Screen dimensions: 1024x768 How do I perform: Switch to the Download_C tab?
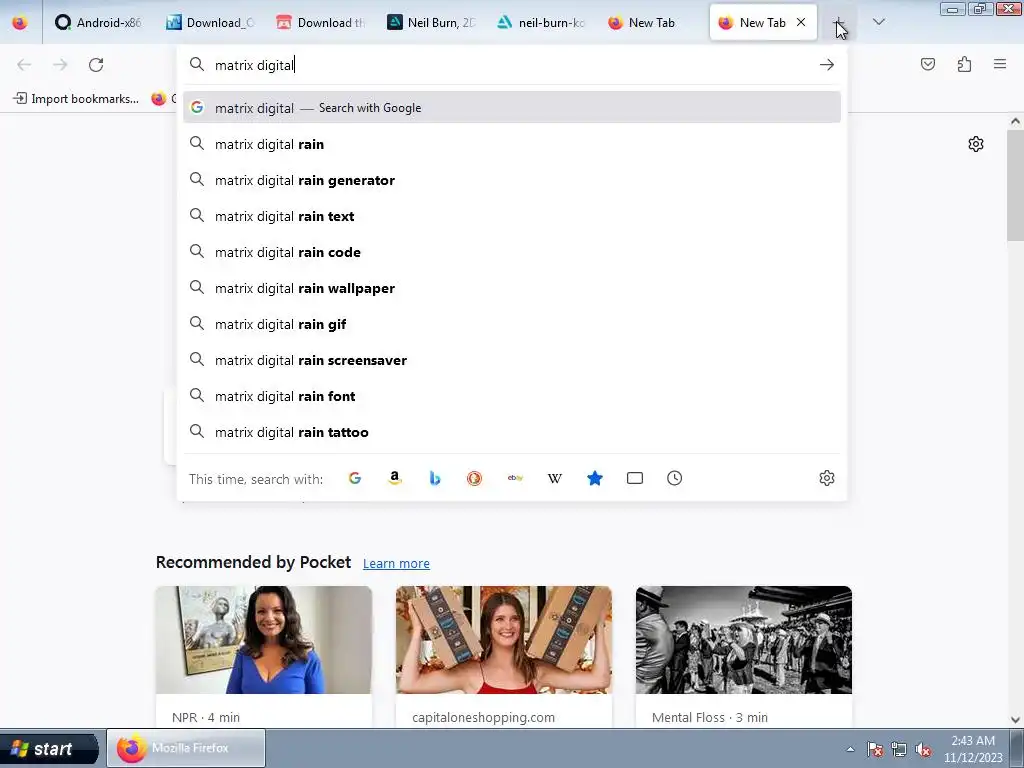pyautogui.click(x=210, y=22)
